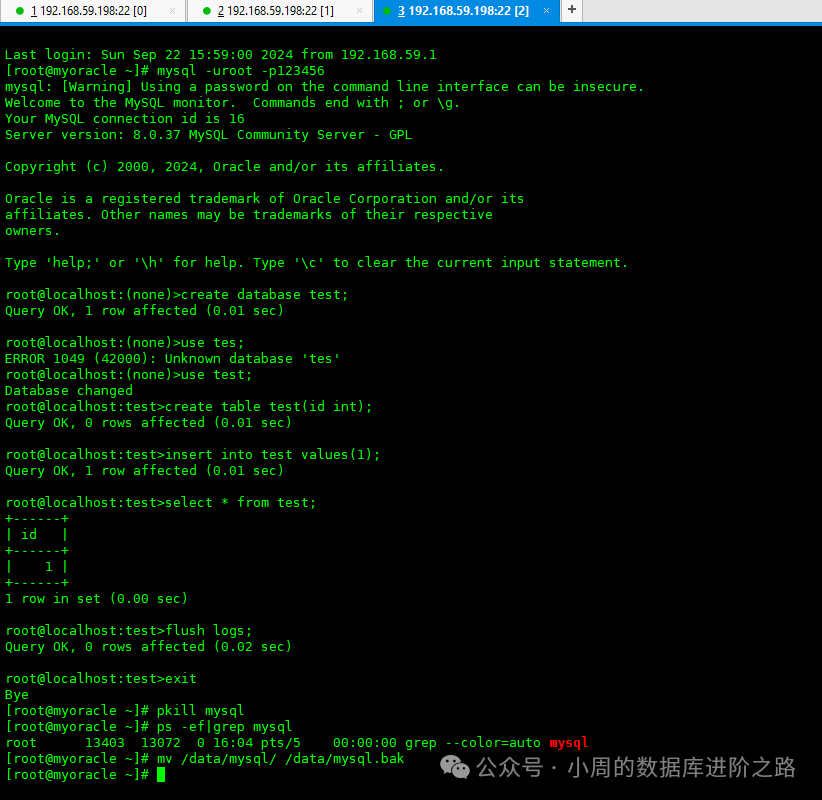Click 'Type help;' instruction line
The width and height of the screenshot is (822, 800).
pyautogui.click(x=317, y=263)
